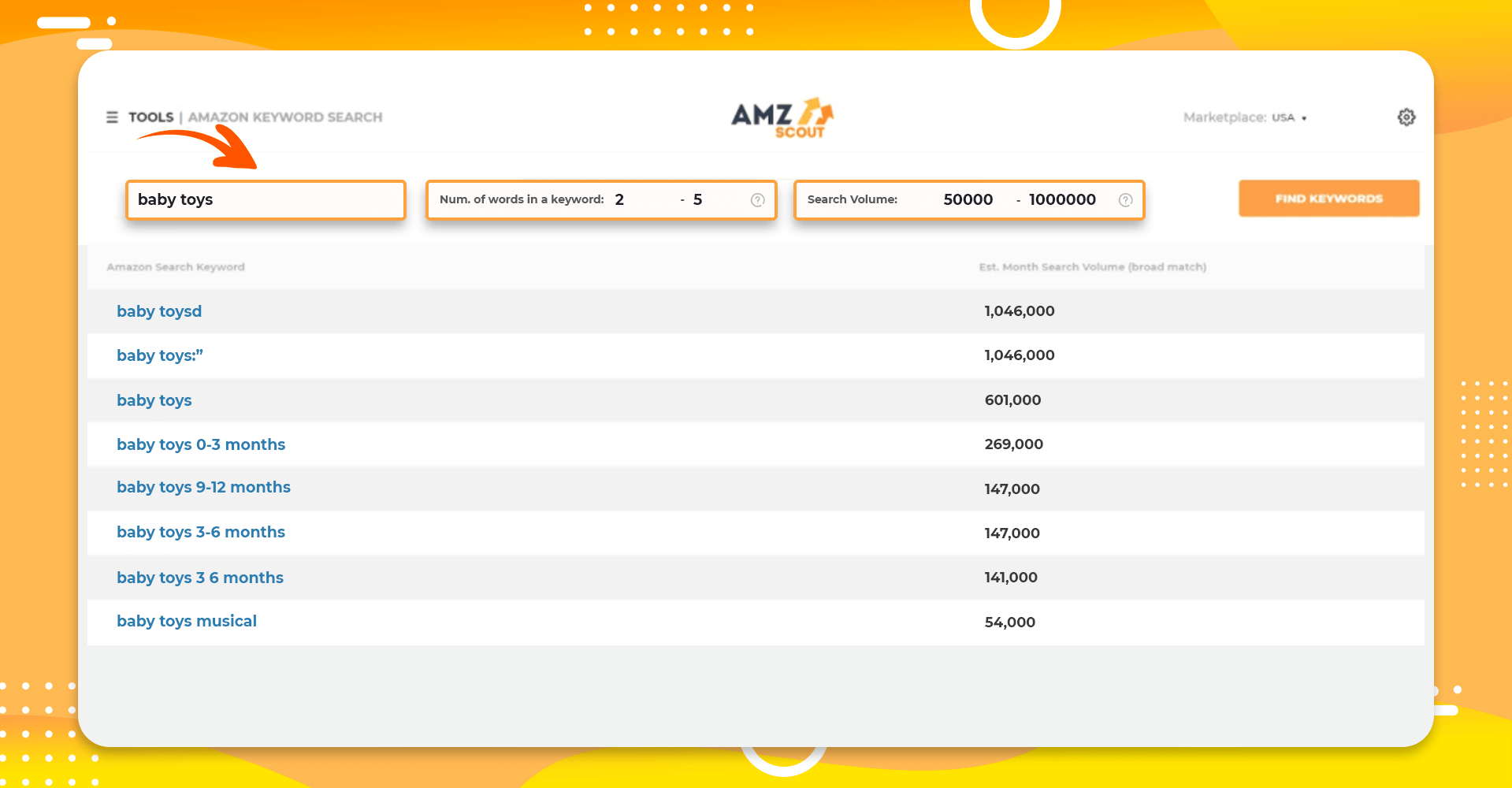Click the help icon beside Search Volume filter
This screenshot has width=1512, height=788.
[1125, 199]
